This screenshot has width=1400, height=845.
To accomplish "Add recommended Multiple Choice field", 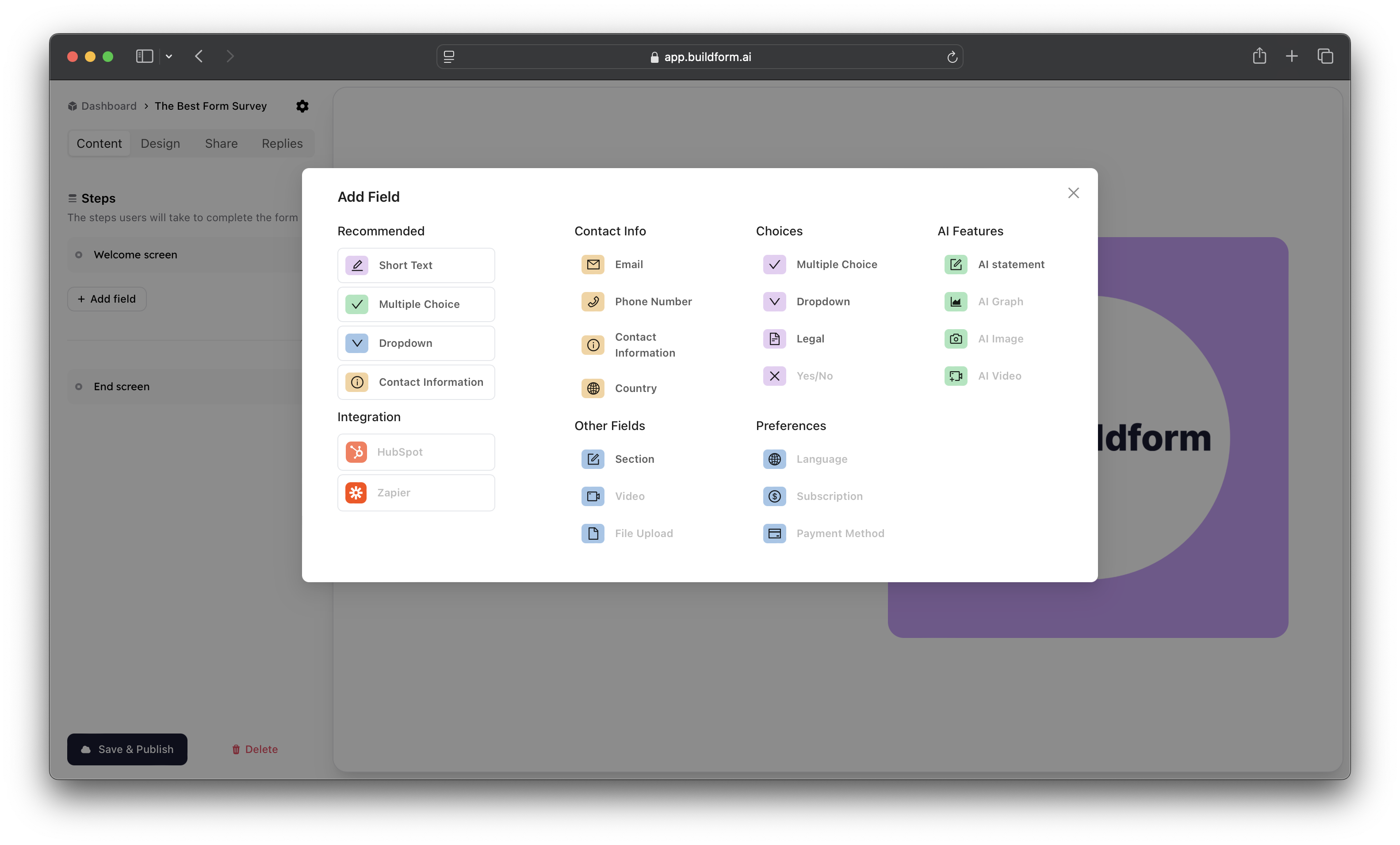I will tap(416, 304).
